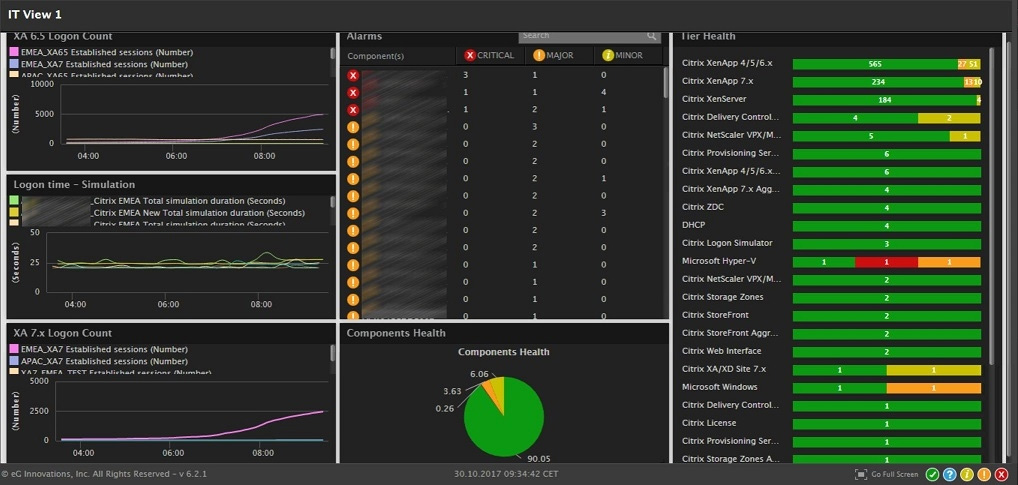
Task: Click the Citrix Web Interface tier label
Action: pos(721,351)
